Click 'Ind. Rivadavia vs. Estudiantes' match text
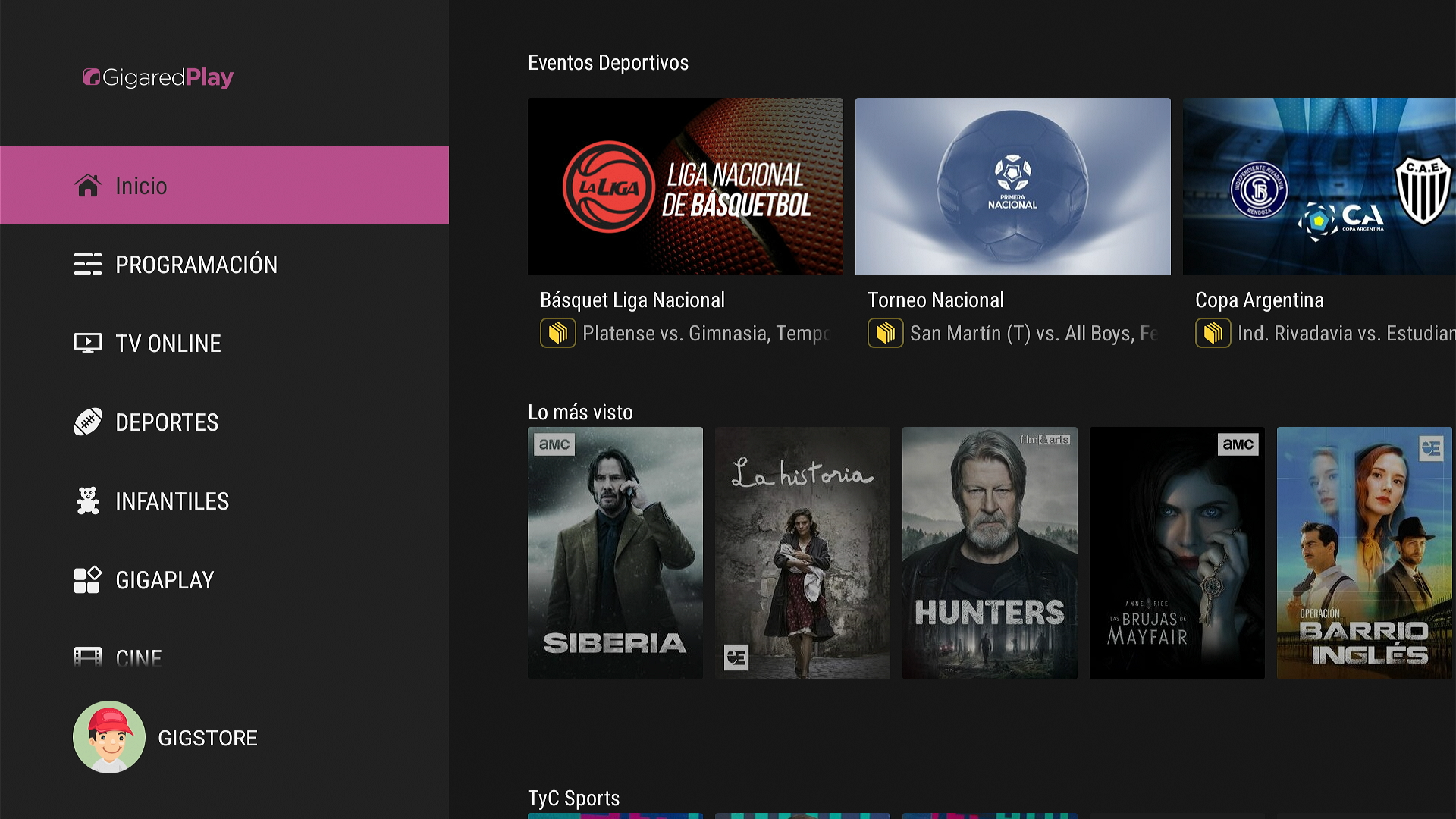The image size is (1456, 819). coord(1347,334)
